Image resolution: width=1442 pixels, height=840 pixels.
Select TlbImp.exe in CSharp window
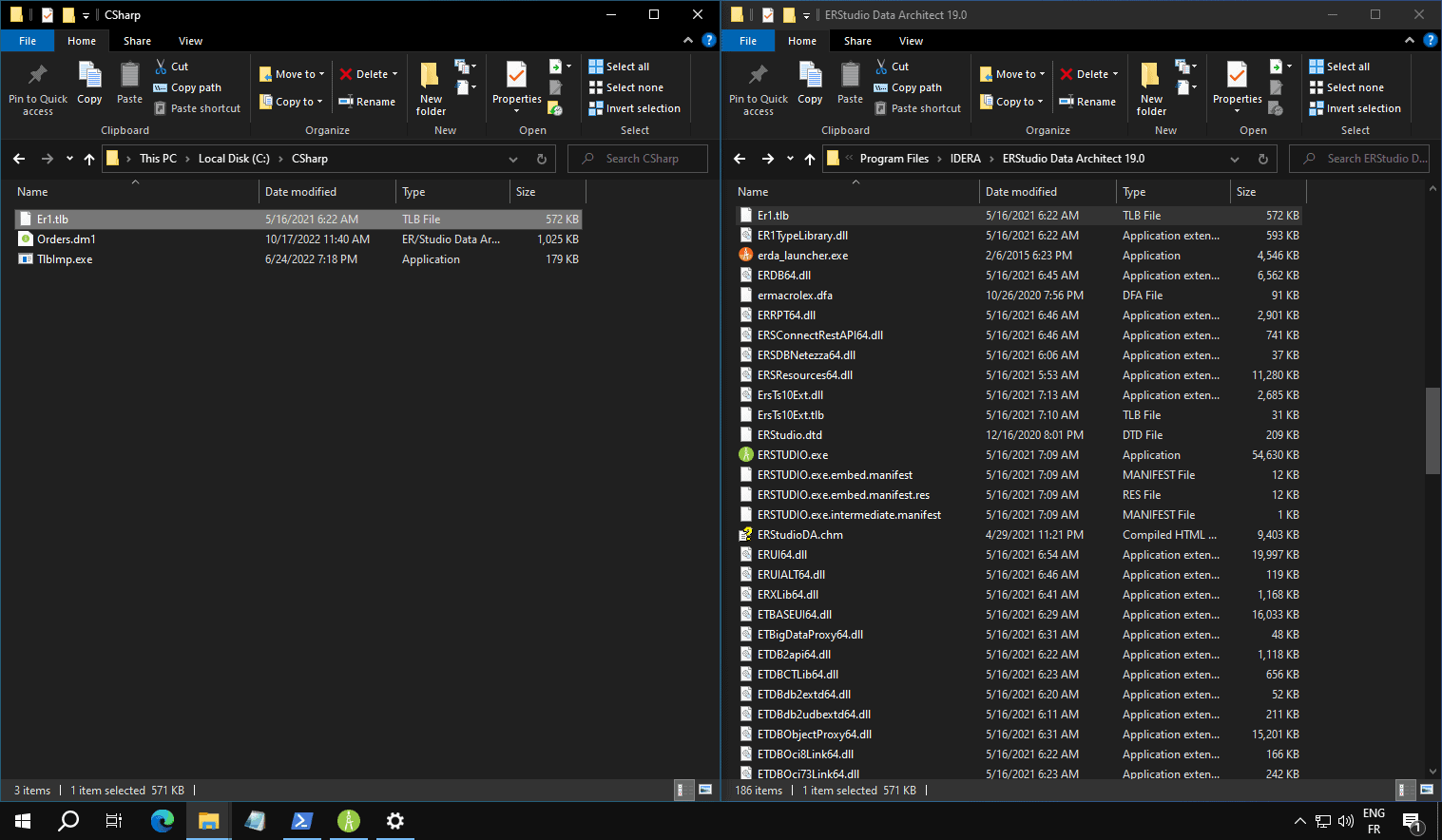298,259
